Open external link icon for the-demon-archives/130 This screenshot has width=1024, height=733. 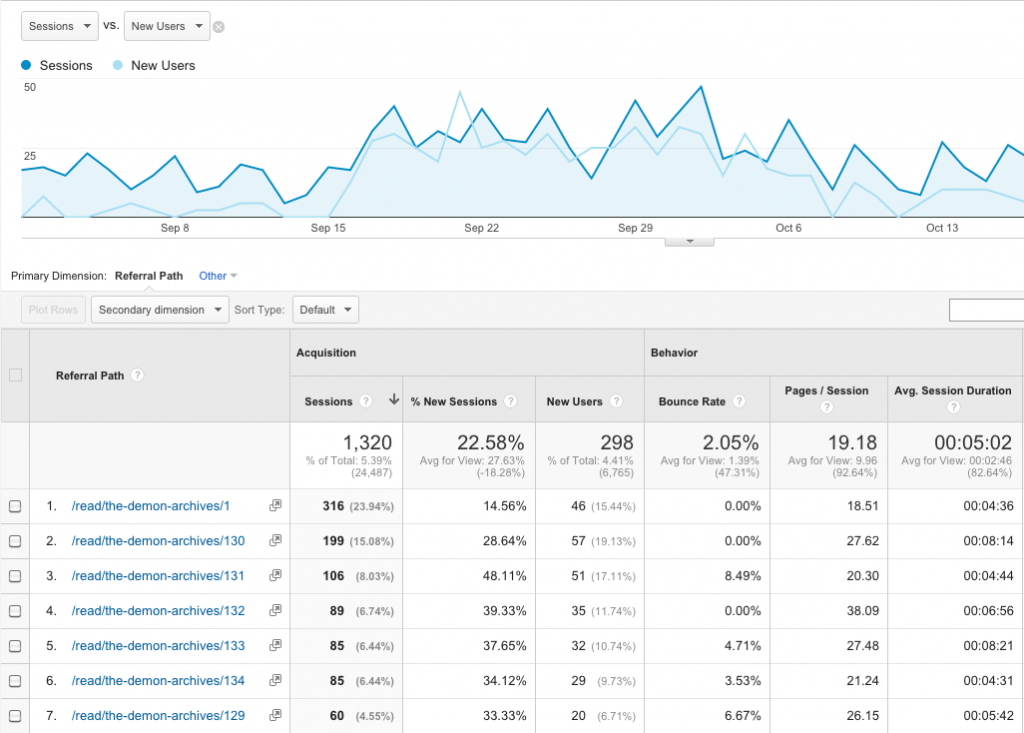point(276,540)
